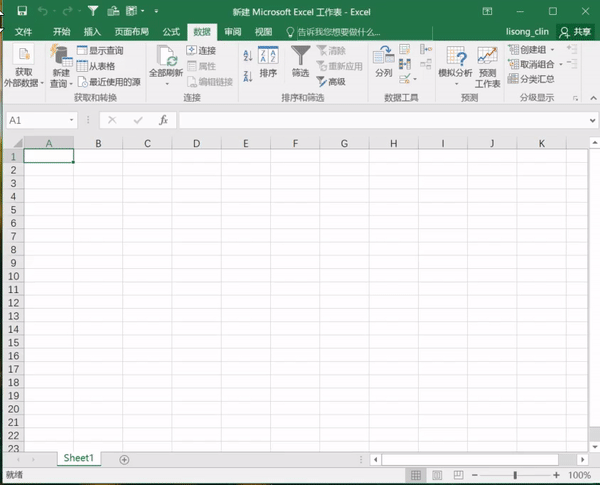This screenshot has width=600, height=485.
Task: Click the Name Box showing A1
Action: (x=37, y=120)
